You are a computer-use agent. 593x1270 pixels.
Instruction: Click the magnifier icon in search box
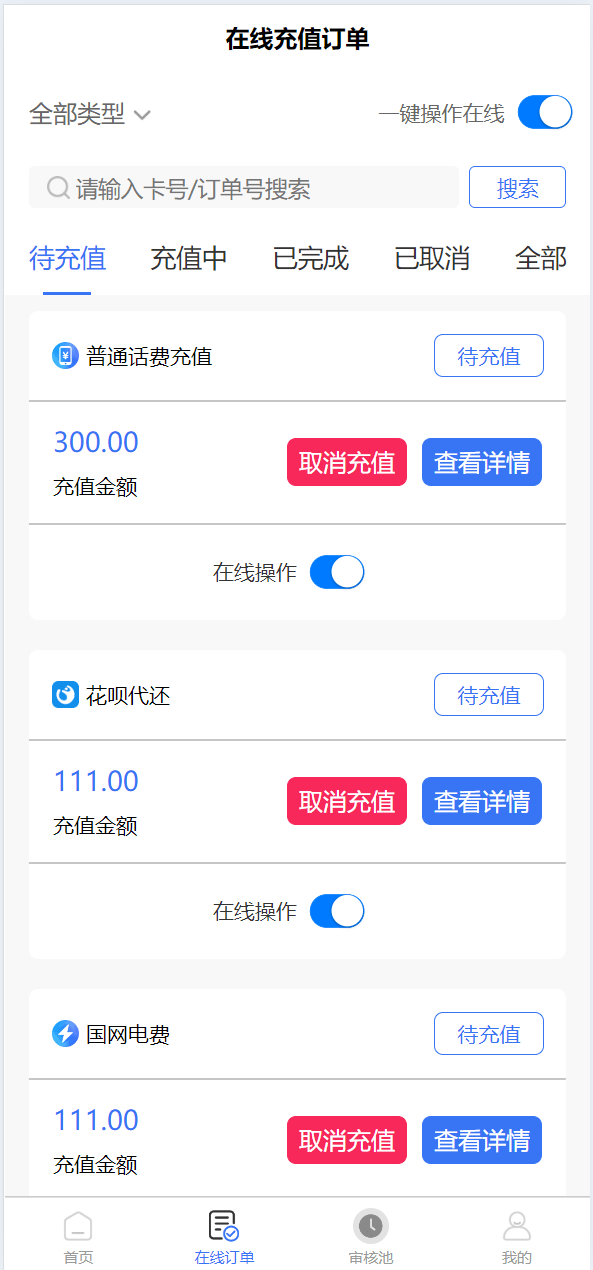coord(58,188)
